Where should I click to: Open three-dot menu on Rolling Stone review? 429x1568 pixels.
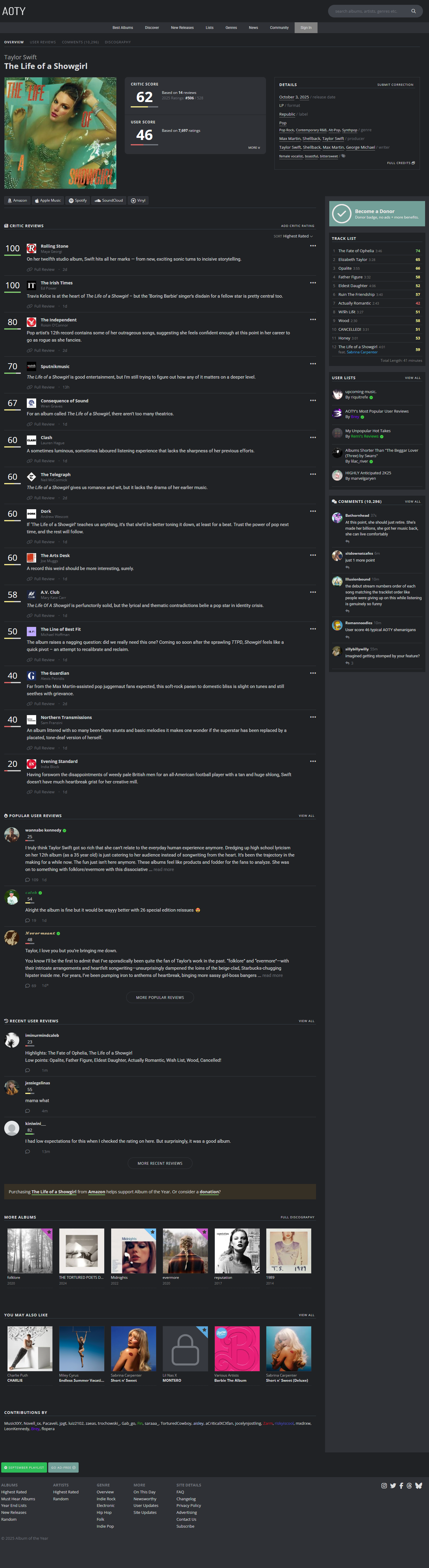point(313,246)
